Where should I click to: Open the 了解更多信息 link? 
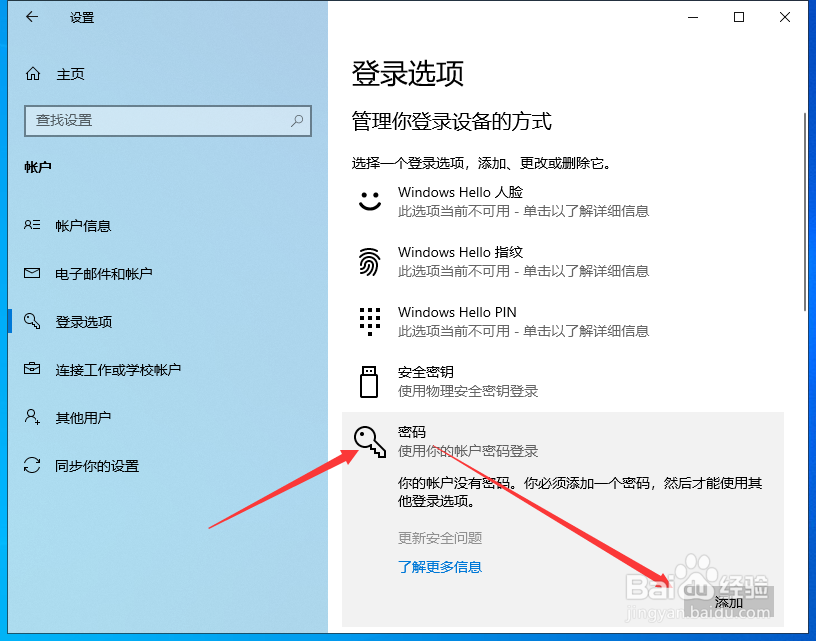(440, 567)
